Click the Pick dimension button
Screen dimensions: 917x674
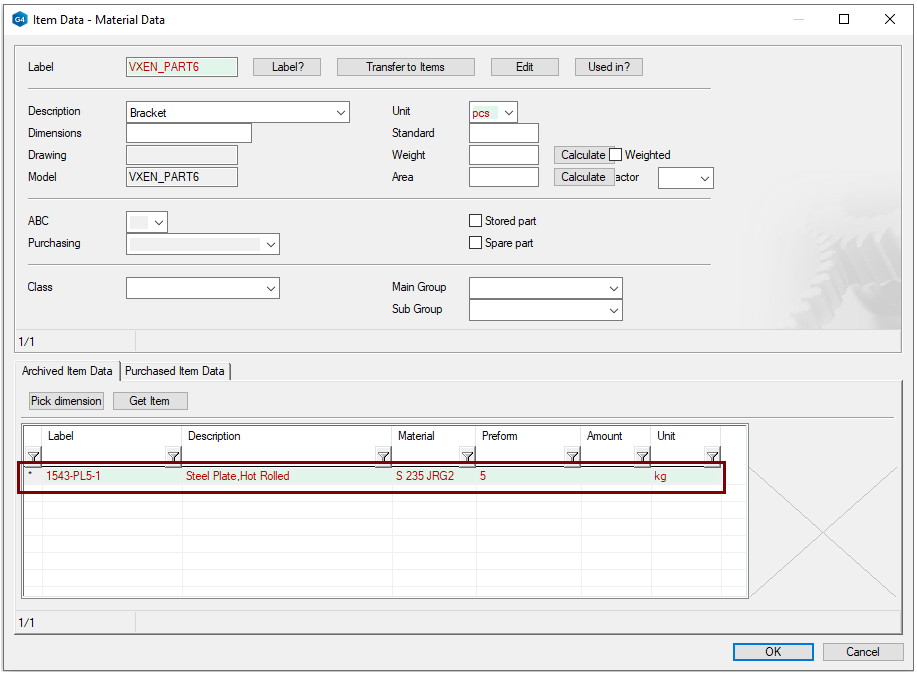pyautogui.click(x=66, y=401)
